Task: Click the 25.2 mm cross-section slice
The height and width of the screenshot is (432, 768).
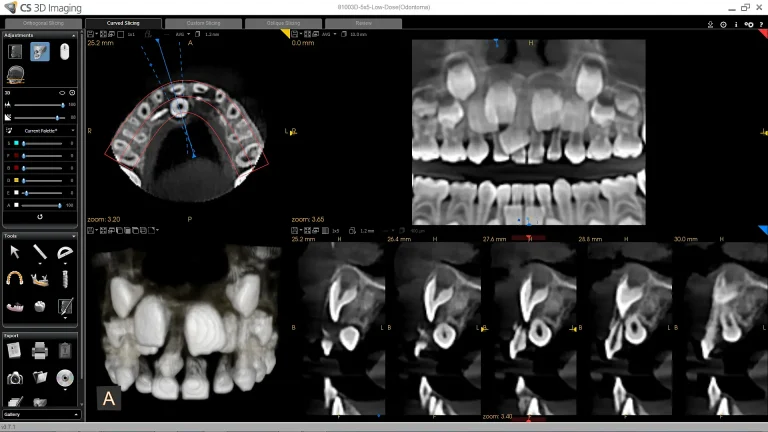Action: [x=338, y=329]
